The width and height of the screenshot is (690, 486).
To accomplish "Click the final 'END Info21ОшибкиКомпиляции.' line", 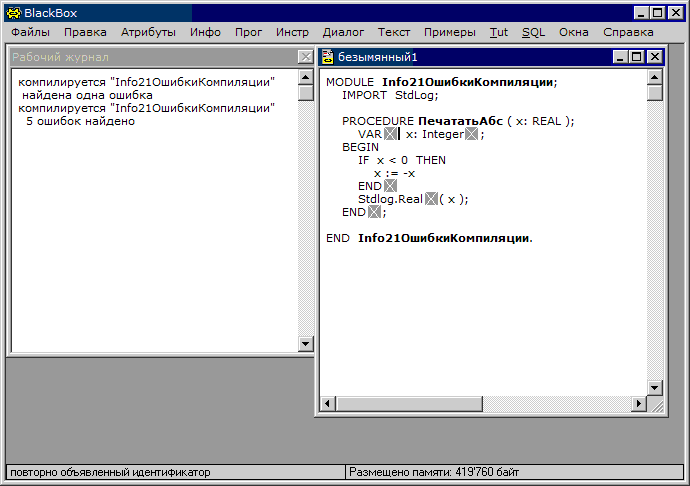I will [x=429, y=238].
